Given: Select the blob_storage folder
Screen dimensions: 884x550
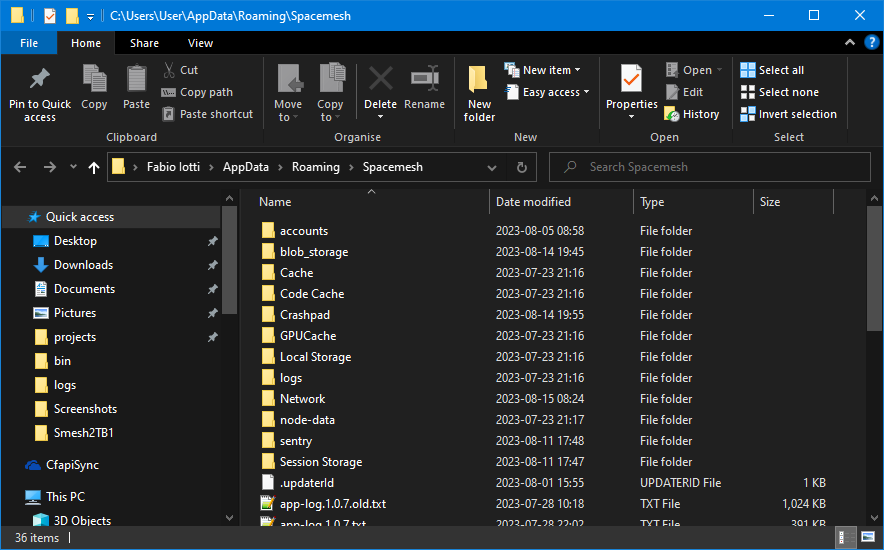Looking at the screenshot, I should pyautogui.click(x=314, y=252).
